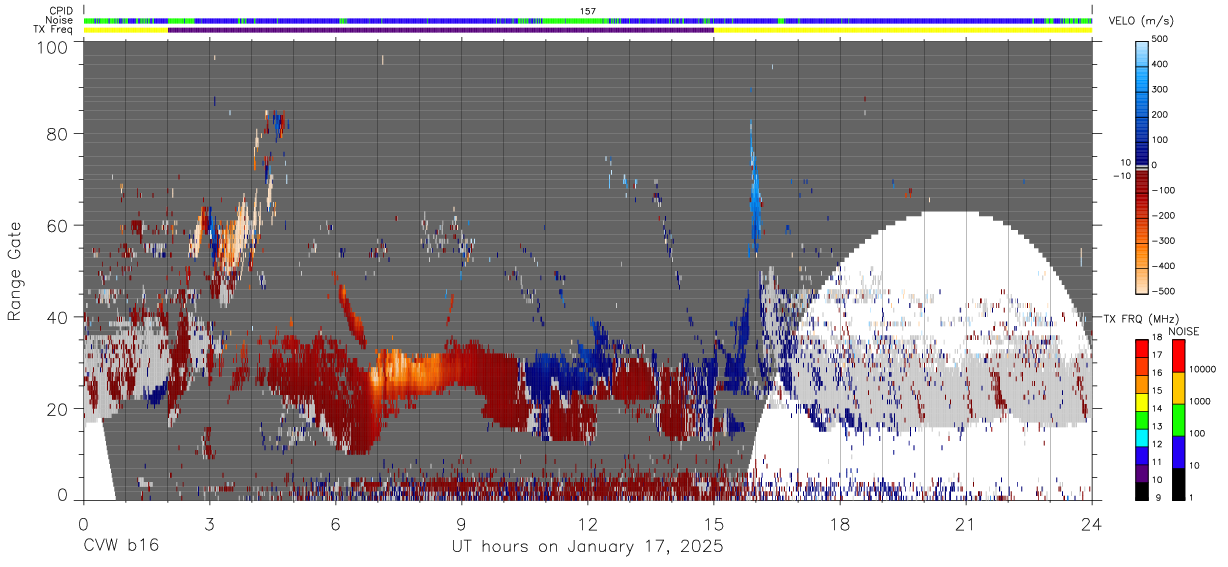Click the TX Freq row label
The width and height of the screenshot is (1228, 567).
point(55,30)
